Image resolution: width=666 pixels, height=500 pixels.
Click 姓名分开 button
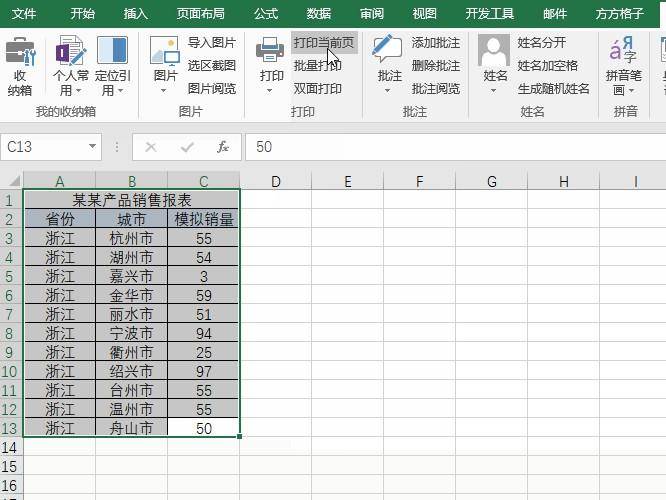pos(542,42)
